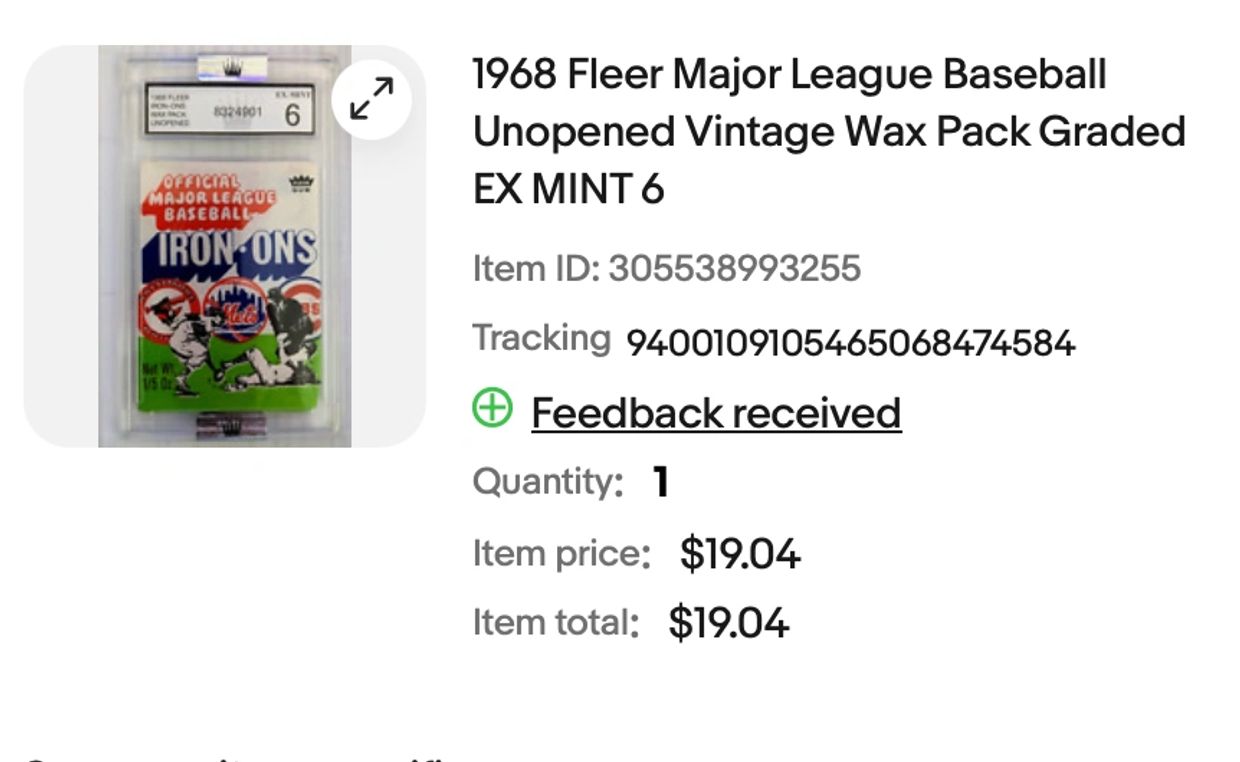Click the Fleer crown logo on the wrapper
Image resolution: width=1240 pixels, height=762 pixels.
click(x=300, y=184)
